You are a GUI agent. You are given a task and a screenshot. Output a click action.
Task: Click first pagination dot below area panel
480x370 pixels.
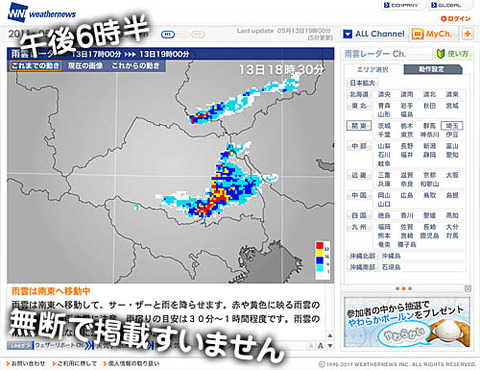pyautogui.click(x=397, y=289)
